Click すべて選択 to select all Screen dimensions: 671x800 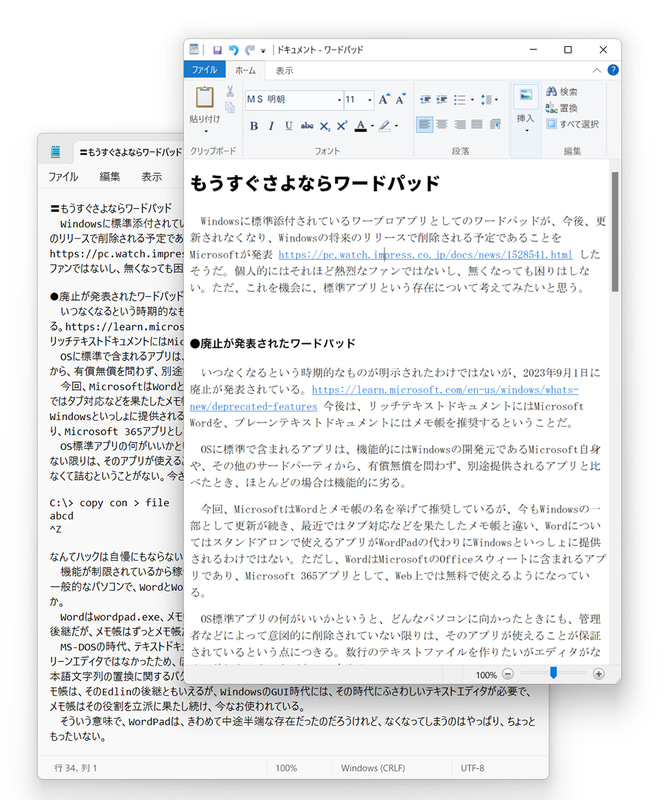573,124
